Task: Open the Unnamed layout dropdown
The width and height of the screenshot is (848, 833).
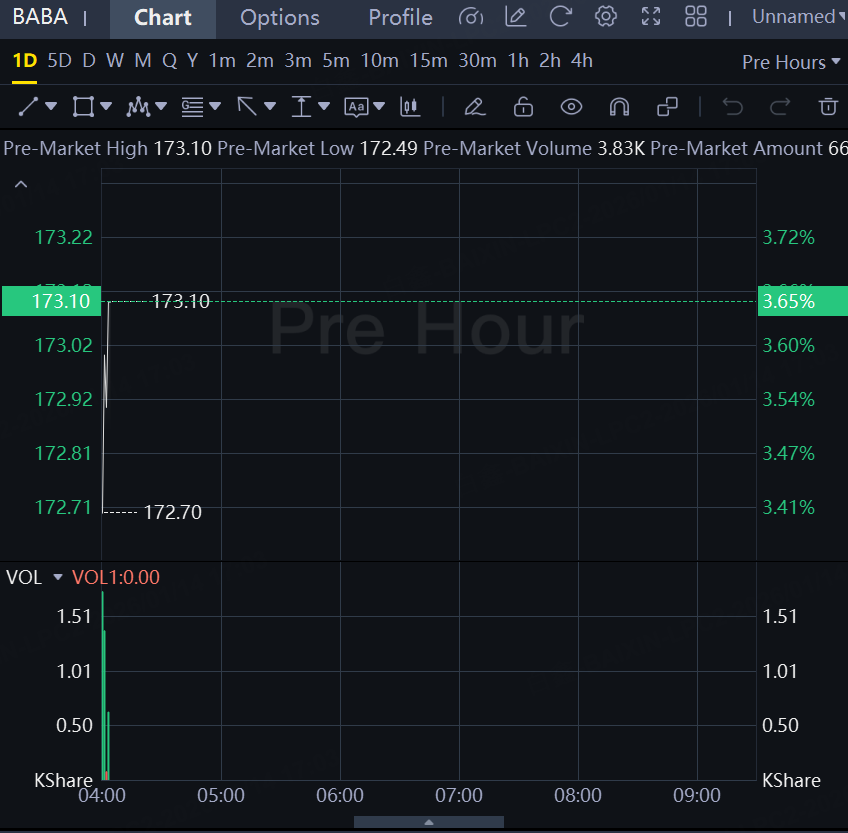Action: [x=797, y=17]
